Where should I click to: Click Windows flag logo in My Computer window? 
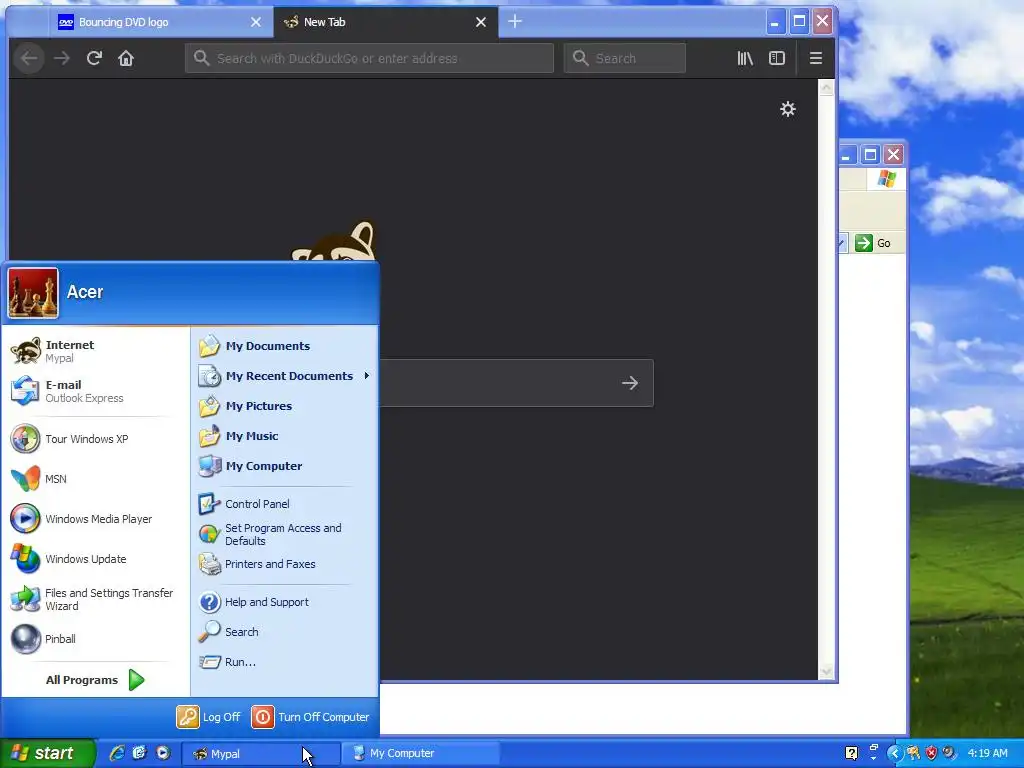pos(887,178)
